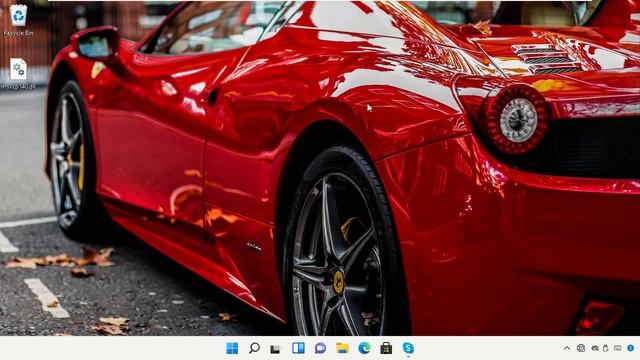Open Microsoft Store from taskbar
The height and width of the screenshot is (360, 640).
click(386, 348)
